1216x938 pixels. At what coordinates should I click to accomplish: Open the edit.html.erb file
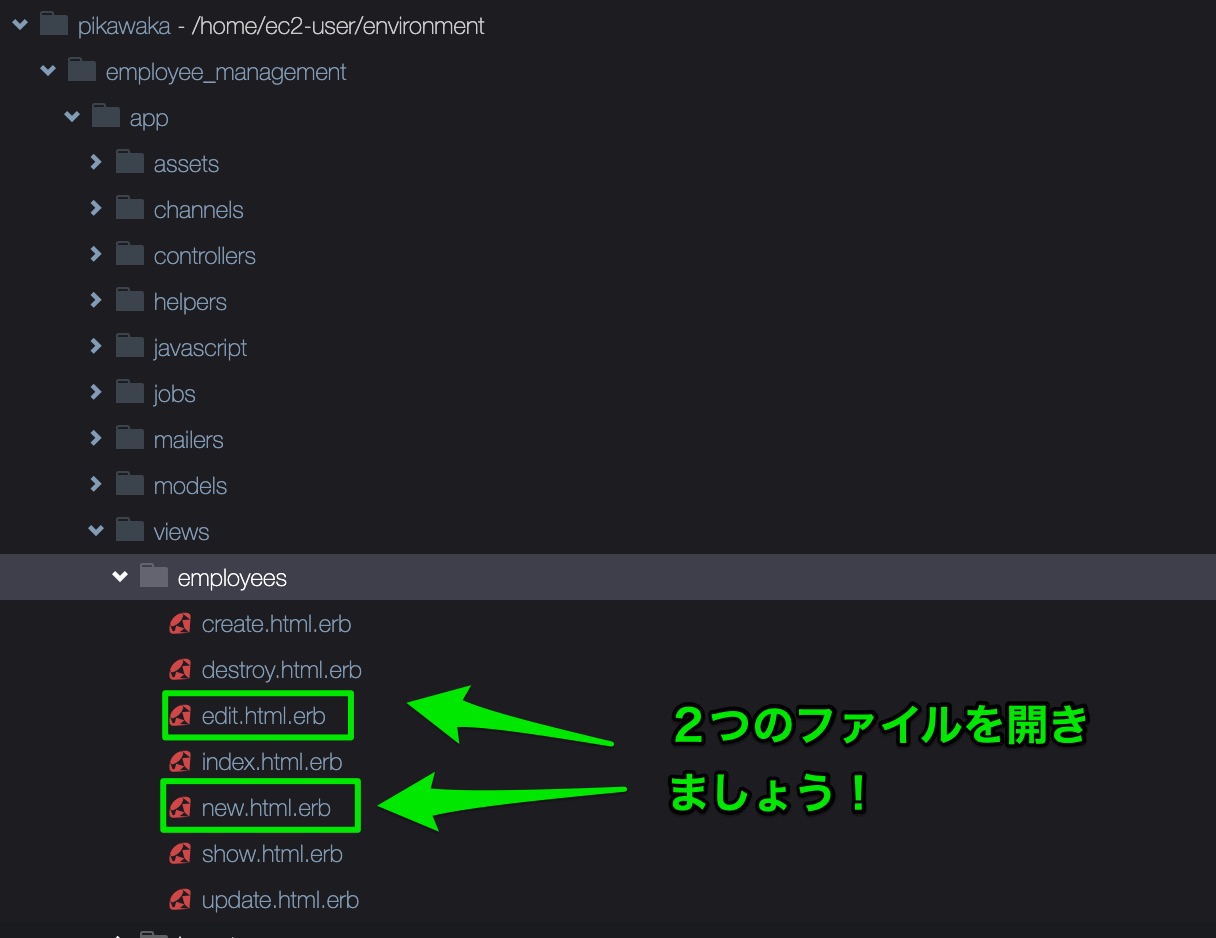coord(263,716)
